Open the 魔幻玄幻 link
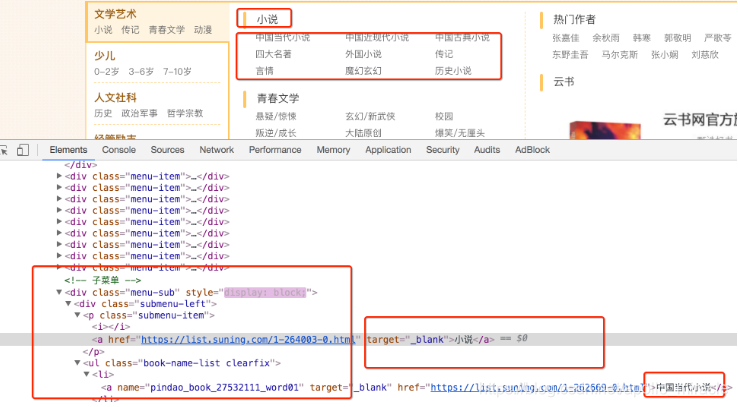Screen dimensions: 738x407 pos(363,71)
